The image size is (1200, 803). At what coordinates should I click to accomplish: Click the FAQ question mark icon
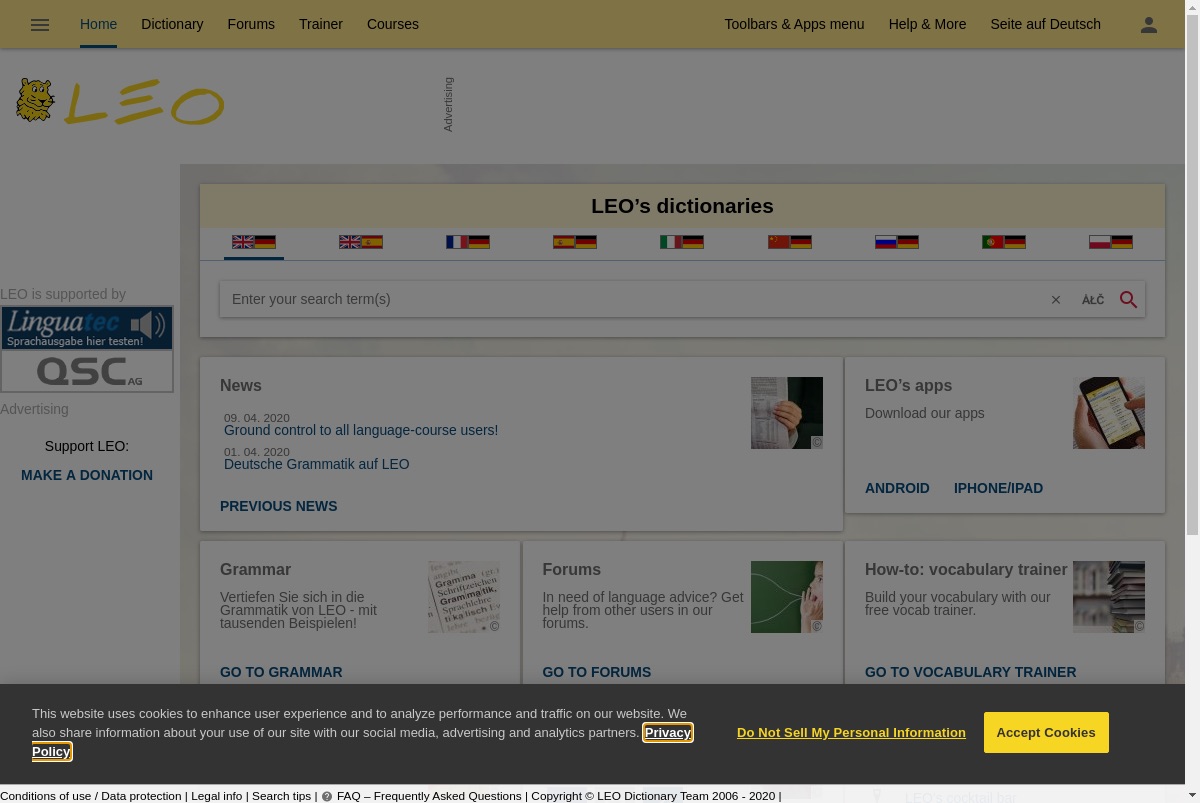(x=327, y=797)
